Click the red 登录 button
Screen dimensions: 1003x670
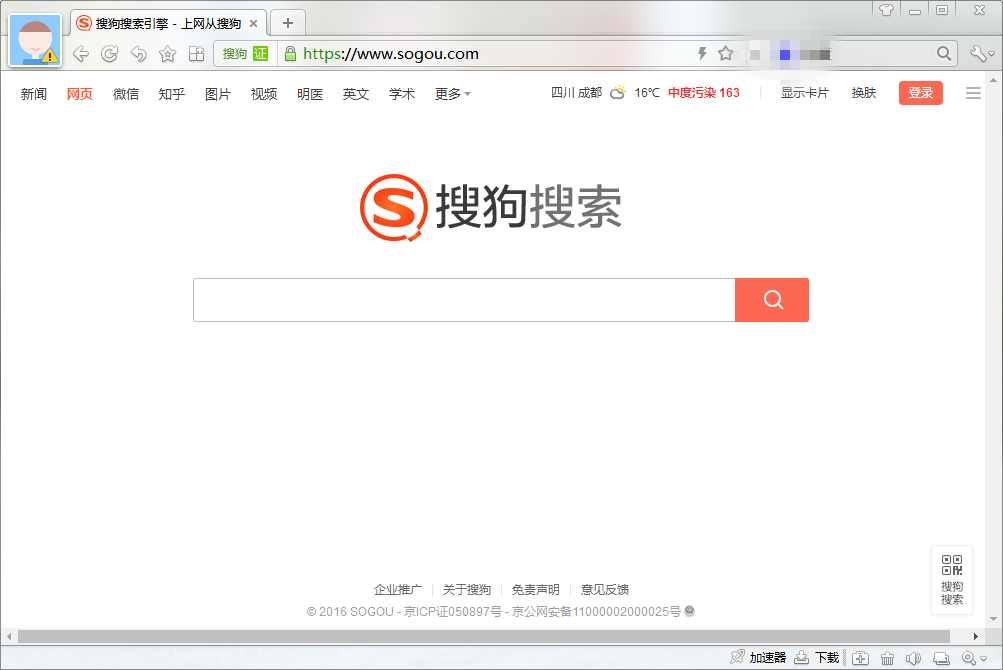pyautogui.click(x=920, y=93)
